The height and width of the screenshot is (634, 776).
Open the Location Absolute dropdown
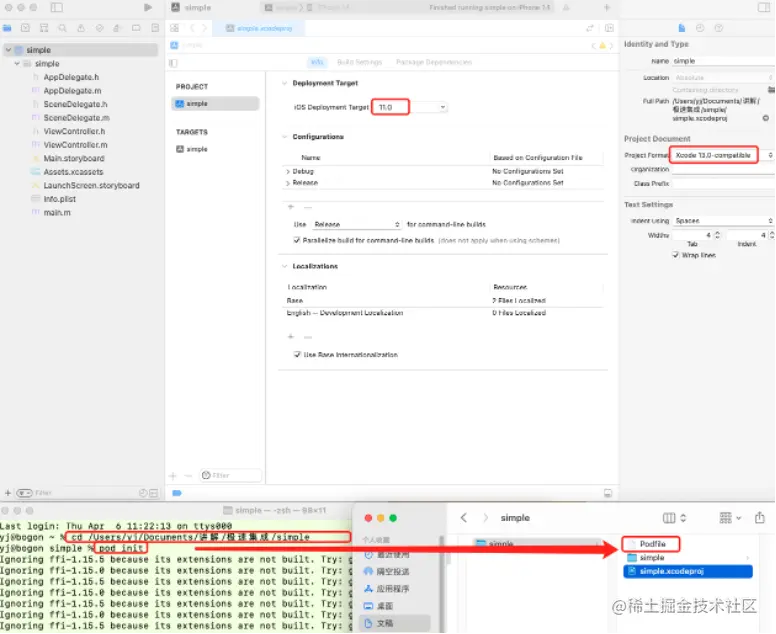[723, 78]
